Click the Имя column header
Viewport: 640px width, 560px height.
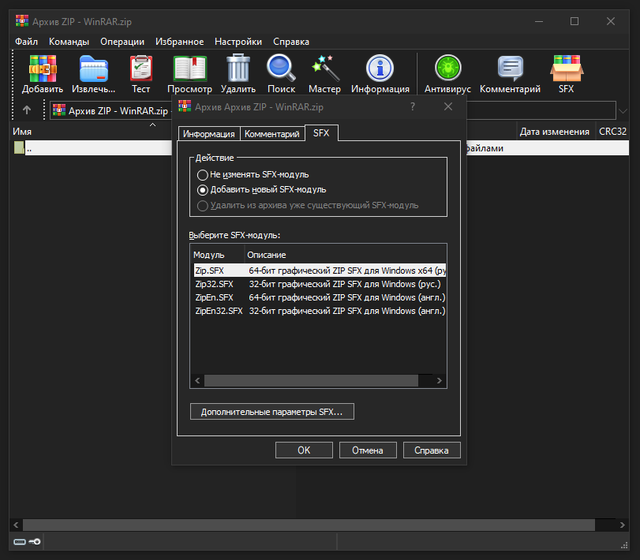[x=22, y=131]
